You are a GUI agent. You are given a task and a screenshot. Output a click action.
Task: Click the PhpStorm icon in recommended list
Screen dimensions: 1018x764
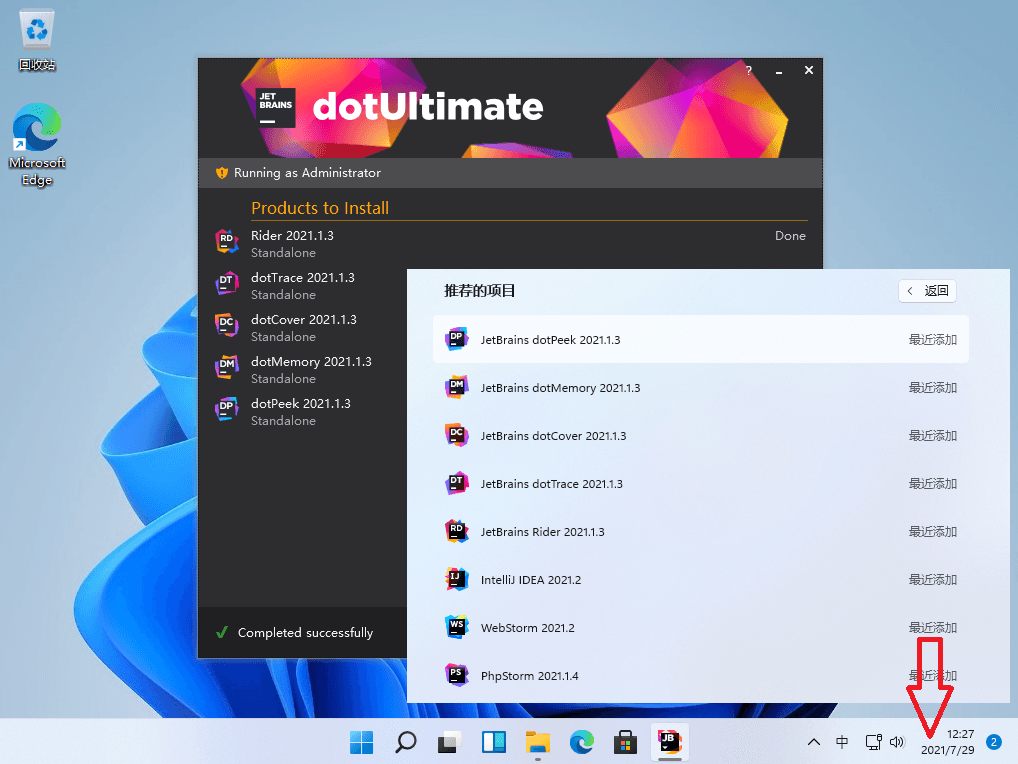(456, 676)
